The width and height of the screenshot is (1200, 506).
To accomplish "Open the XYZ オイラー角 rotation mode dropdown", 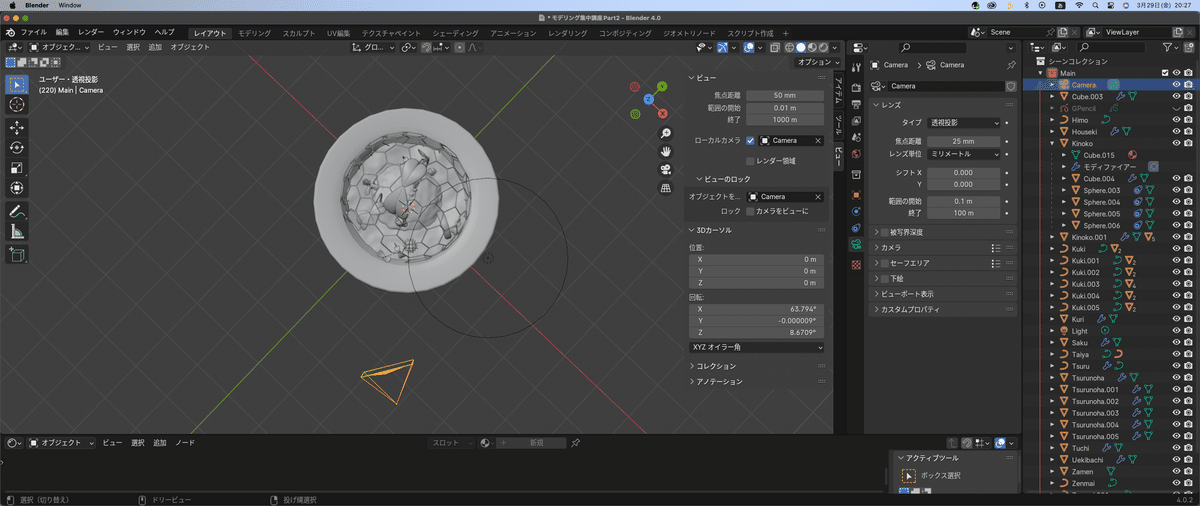I will tap(757, 347).
